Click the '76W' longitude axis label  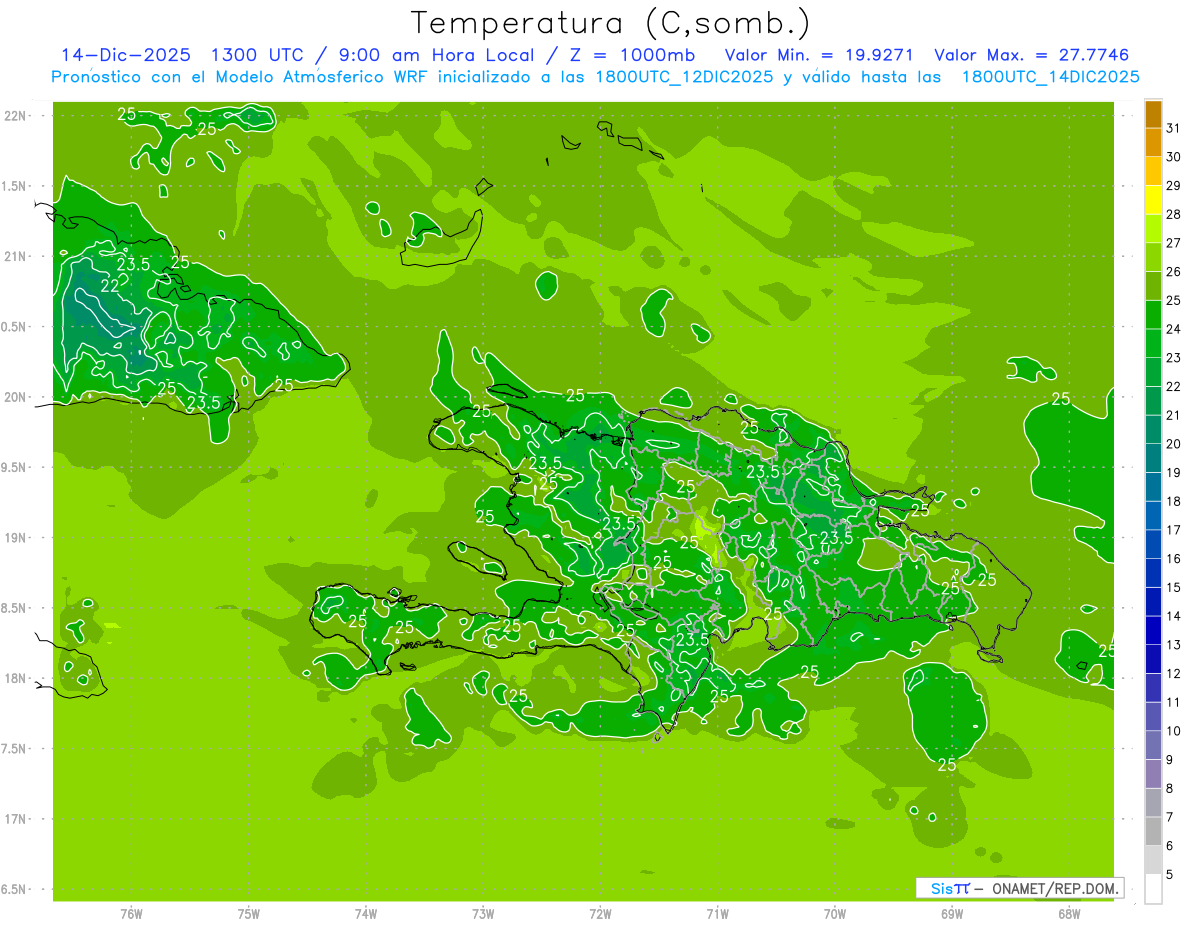131,913
